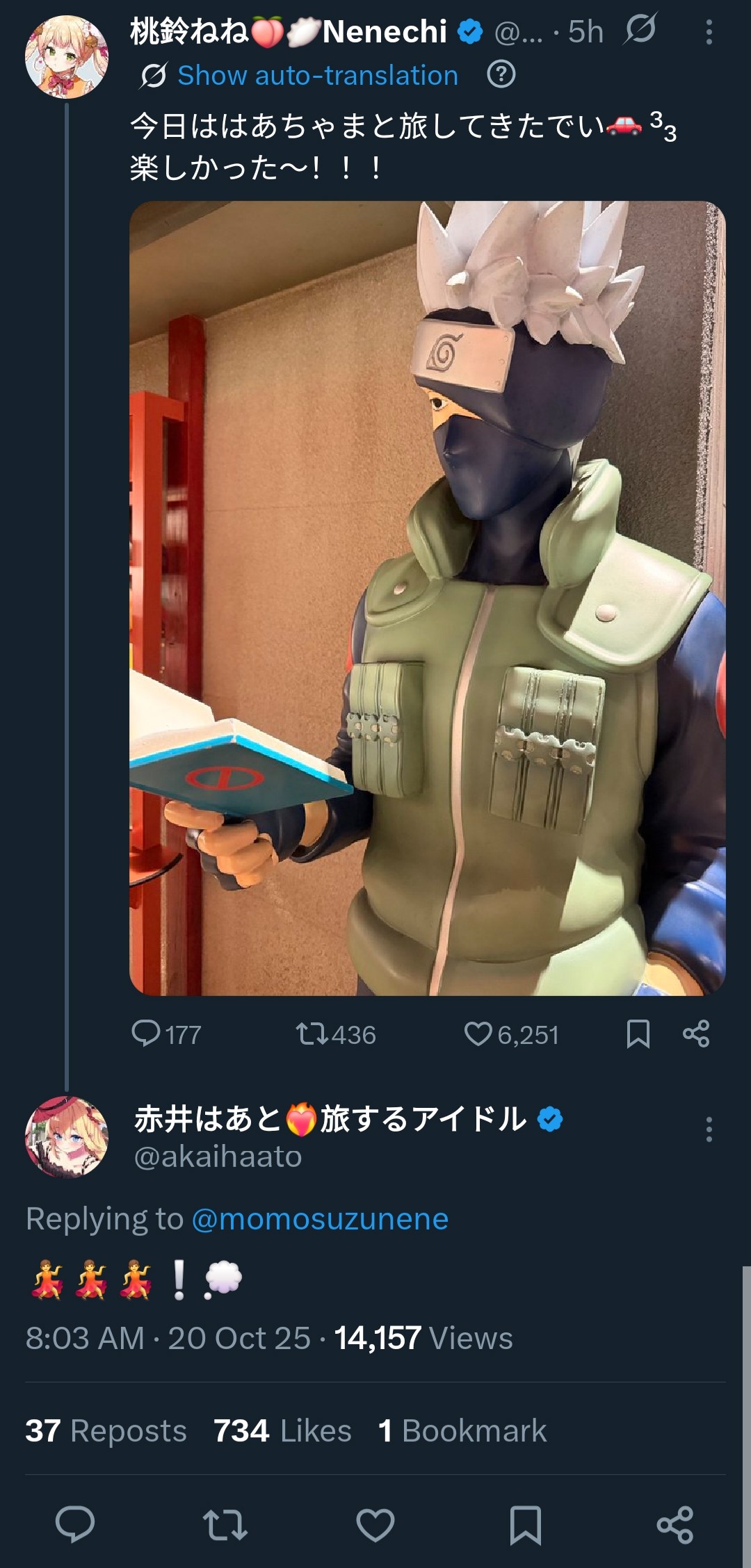Open Akai Haato's profile avatar
The image size is (751, 1568).
[67, 1137]
